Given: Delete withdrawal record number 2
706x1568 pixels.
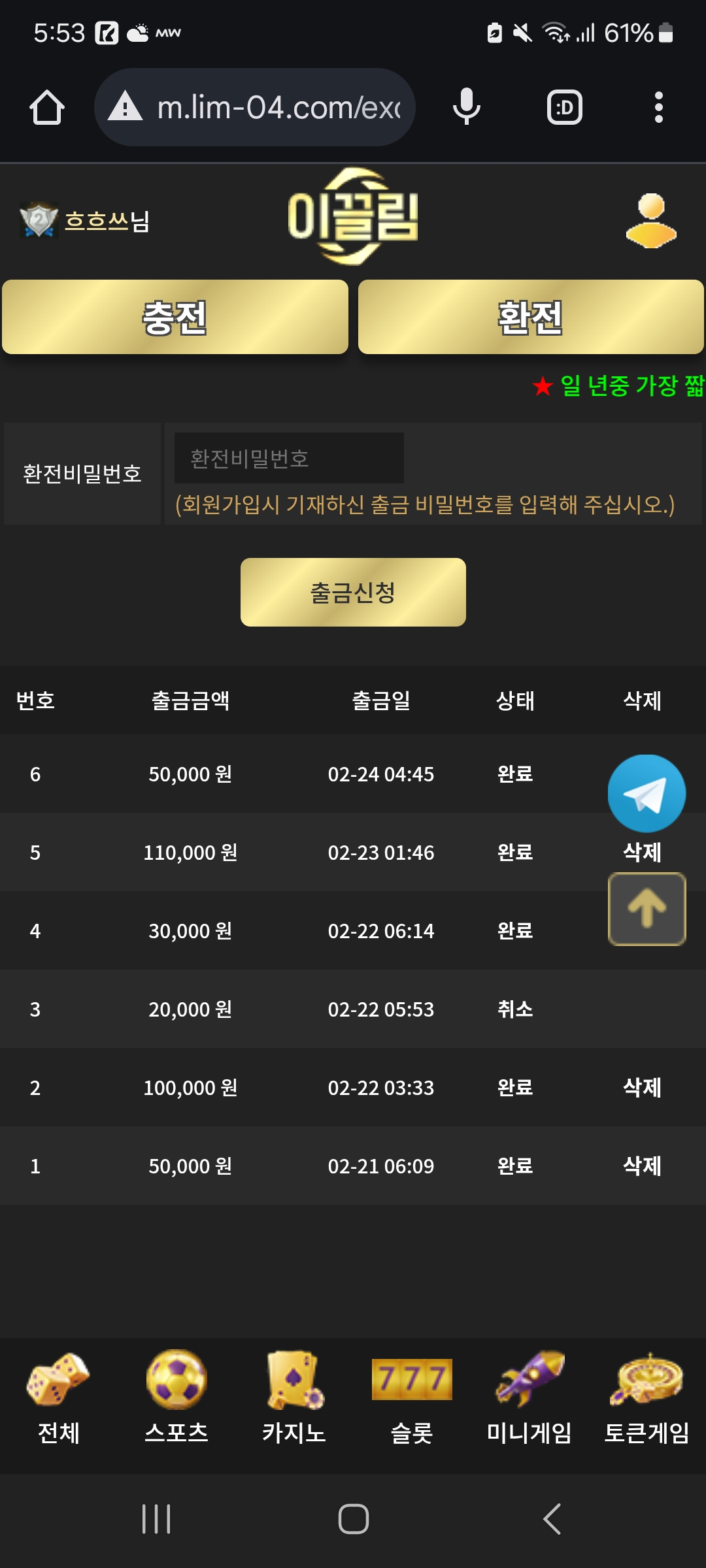Looking at the screenshot, I should tap(642, 1088).
